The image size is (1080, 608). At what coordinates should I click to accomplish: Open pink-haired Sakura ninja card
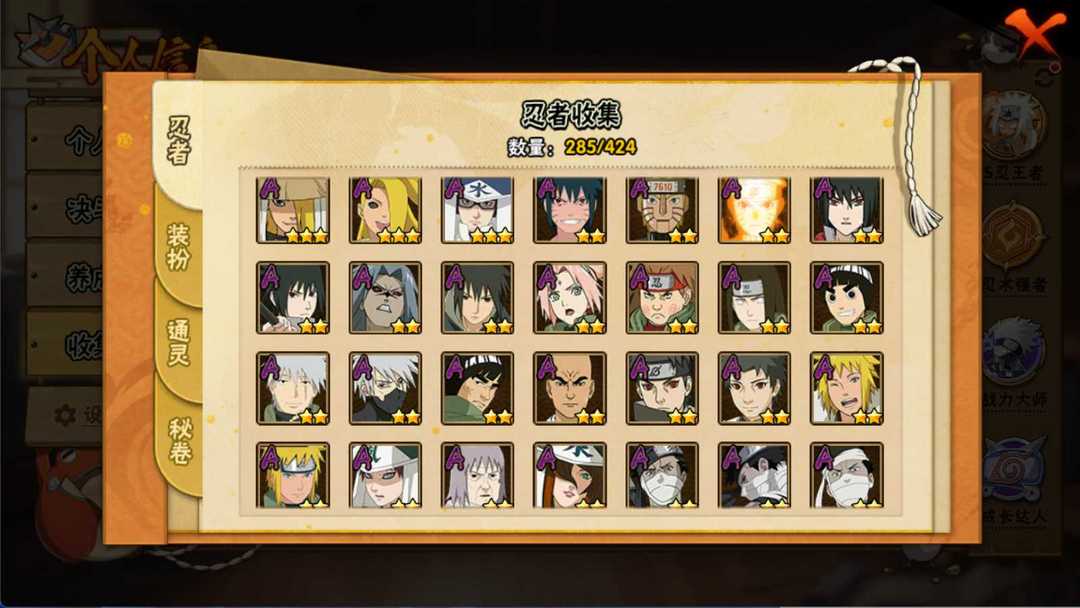[x=570, y=297]
